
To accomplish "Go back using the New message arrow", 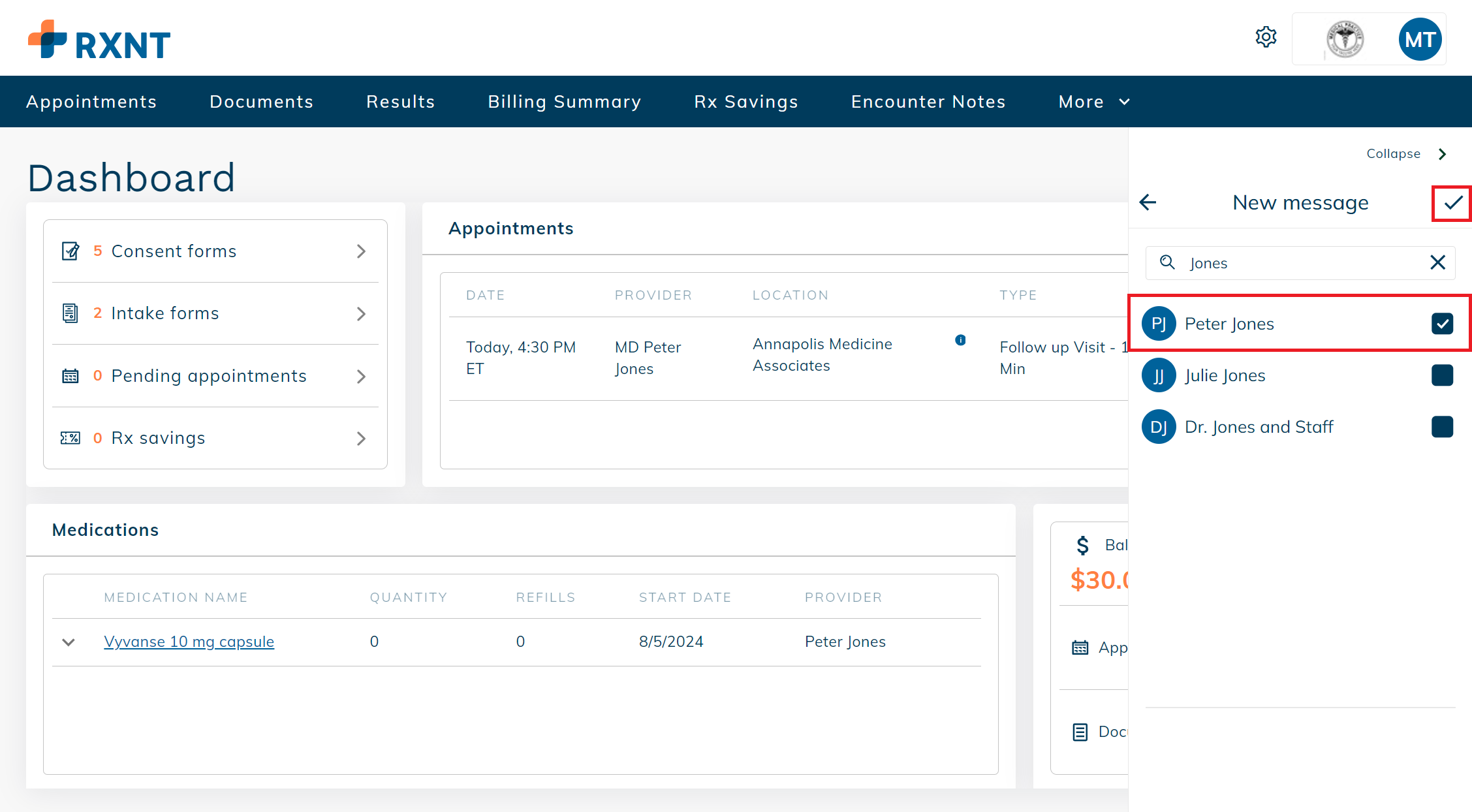I will 1148,202.
